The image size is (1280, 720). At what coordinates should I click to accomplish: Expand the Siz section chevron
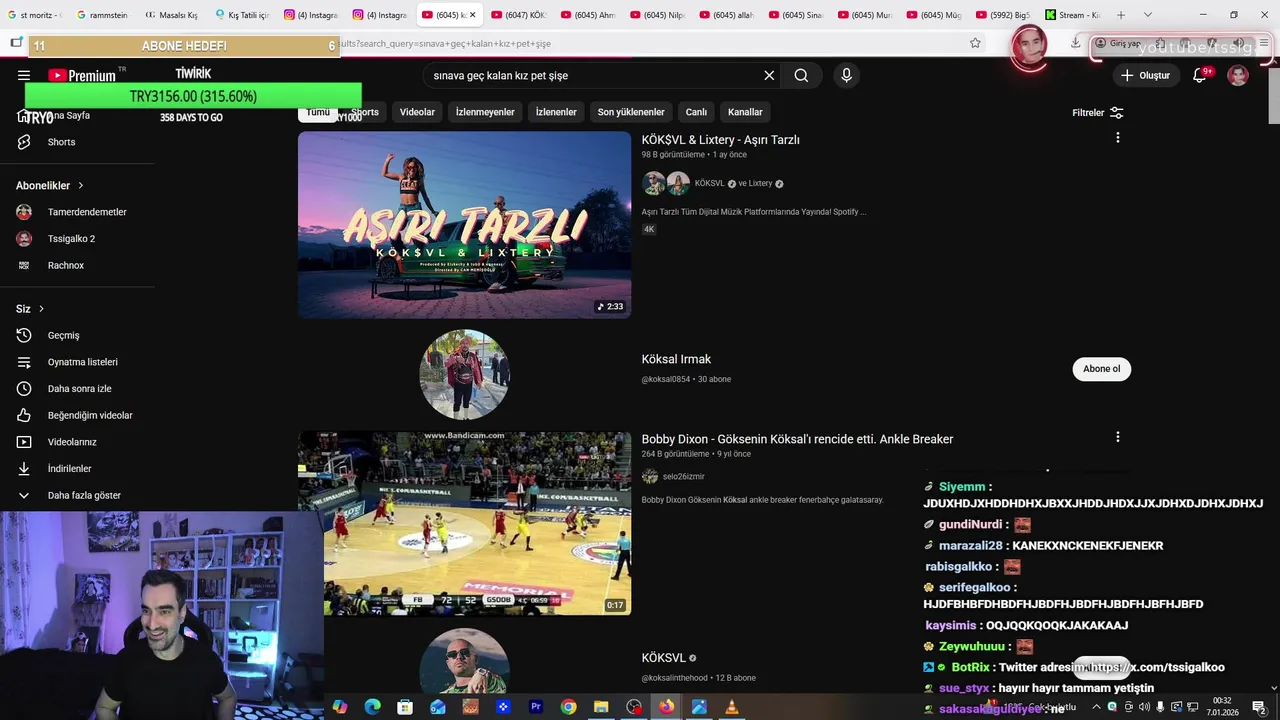pyautogui.click(x=41, y=309)
